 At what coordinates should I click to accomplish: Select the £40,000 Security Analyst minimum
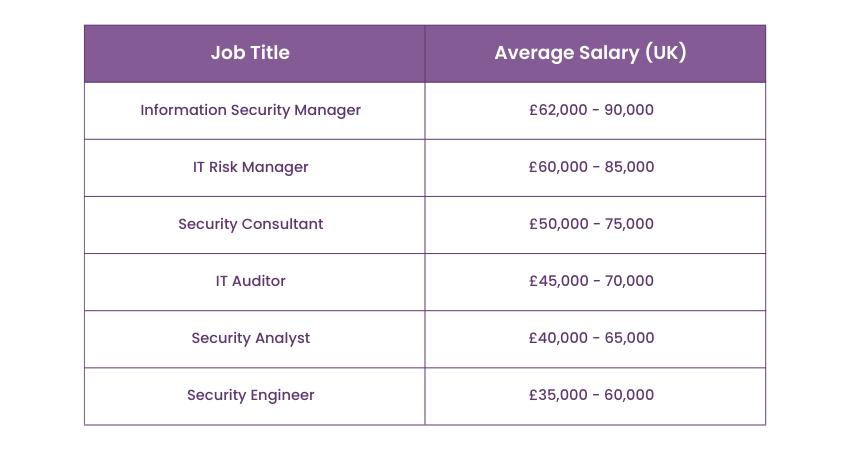[x=559, y=338]
